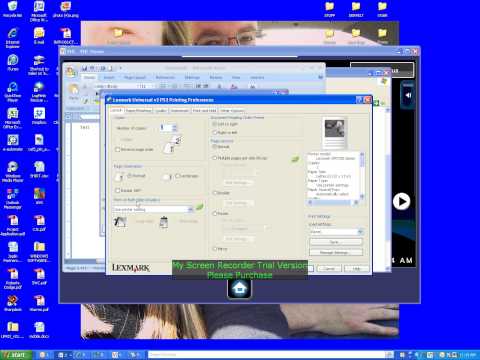The width and height of the screenshot is (480, 360).
Task: Switch to the Quality tab
Action: [x=161, y=110]
